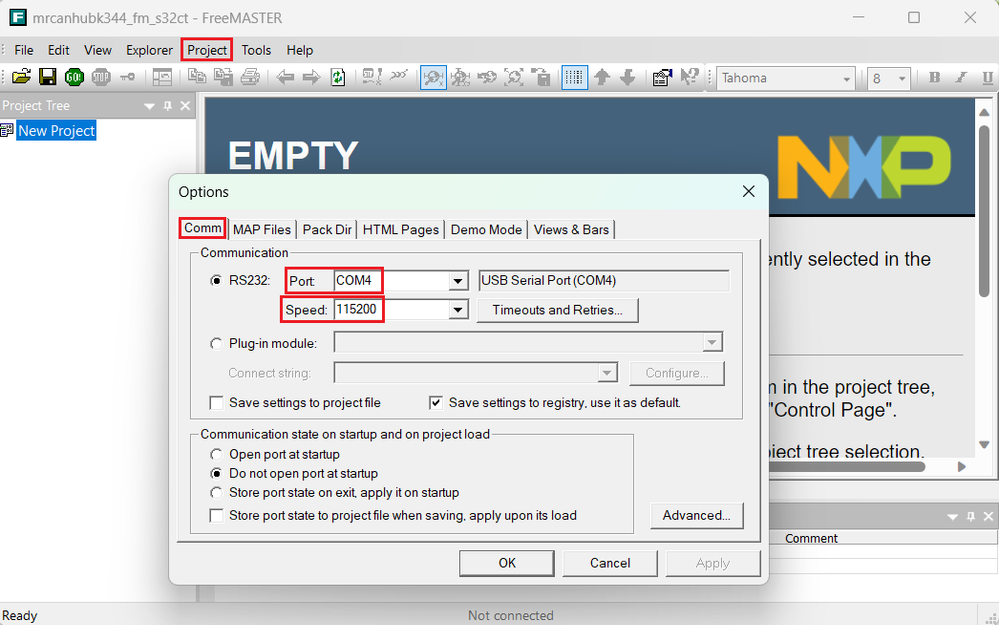Click the Apply button
The height and width of the screenshot is (625, 999).
(x=713, y=563)
